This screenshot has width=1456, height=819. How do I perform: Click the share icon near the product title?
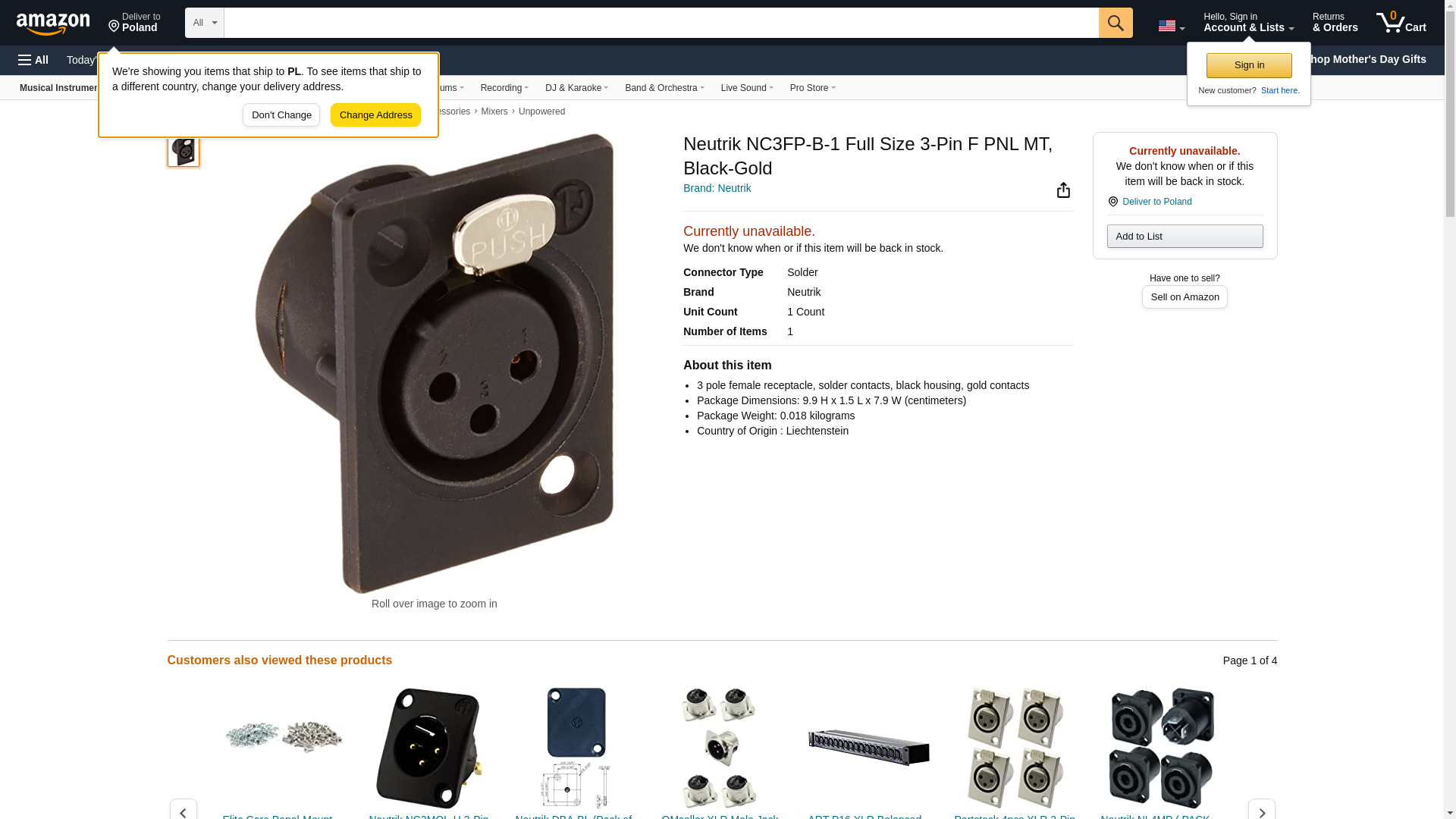pos(1063,190)
